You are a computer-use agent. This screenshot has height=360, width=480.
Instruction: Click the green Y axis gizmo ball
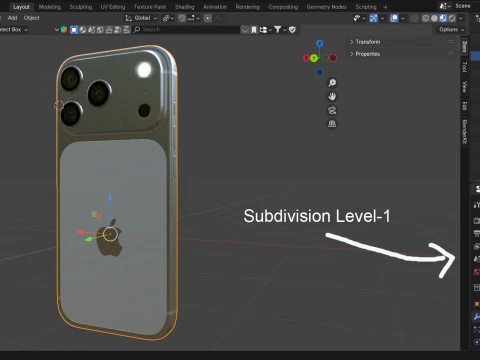314,58
